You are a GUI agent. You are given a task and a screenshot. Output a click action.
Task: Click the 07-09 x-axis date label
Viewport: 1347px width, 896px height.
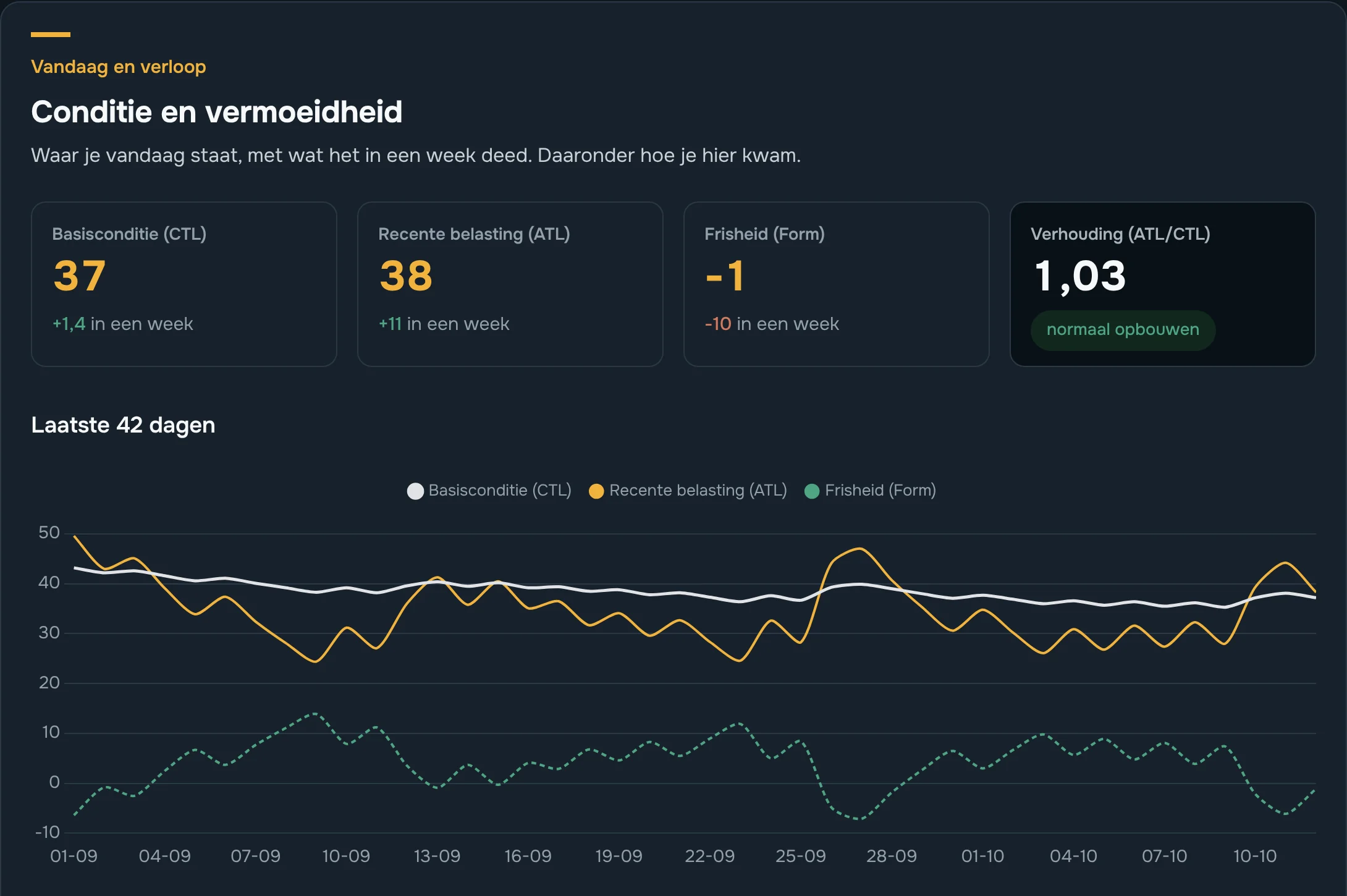tap(256, 856)
